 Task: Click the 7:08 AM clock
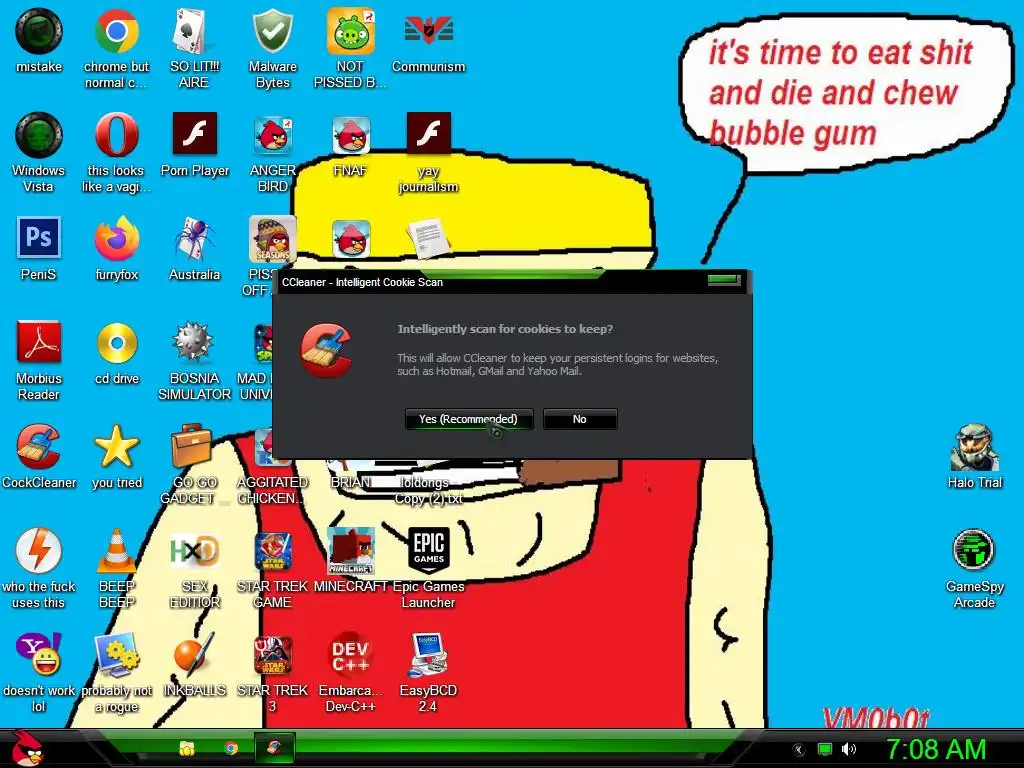click(936, 749)
